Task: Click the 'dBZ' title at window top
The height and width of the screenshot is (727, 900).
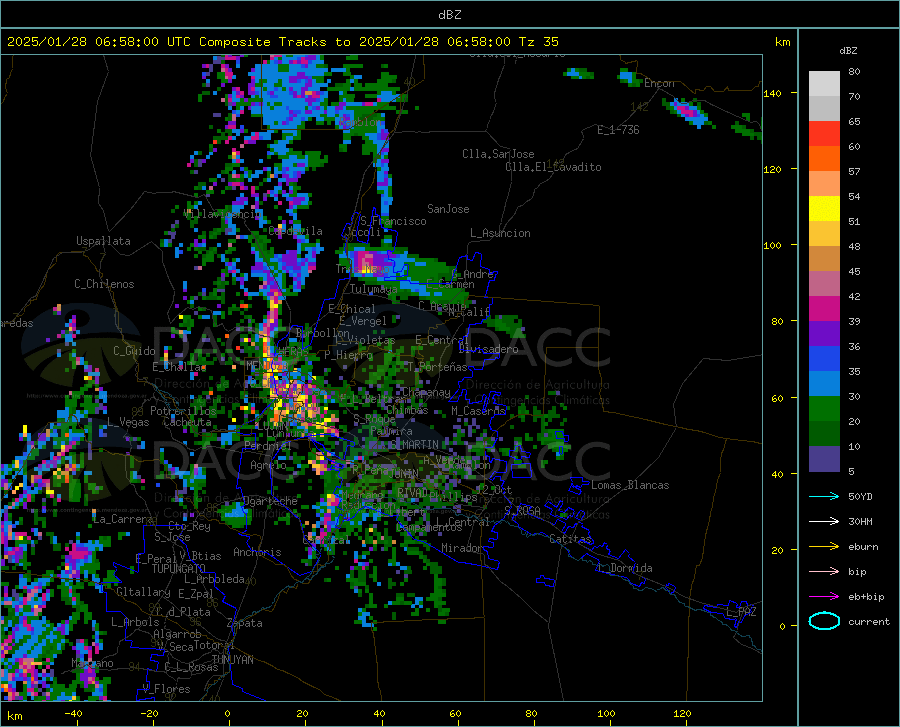Action: point(449,15)
